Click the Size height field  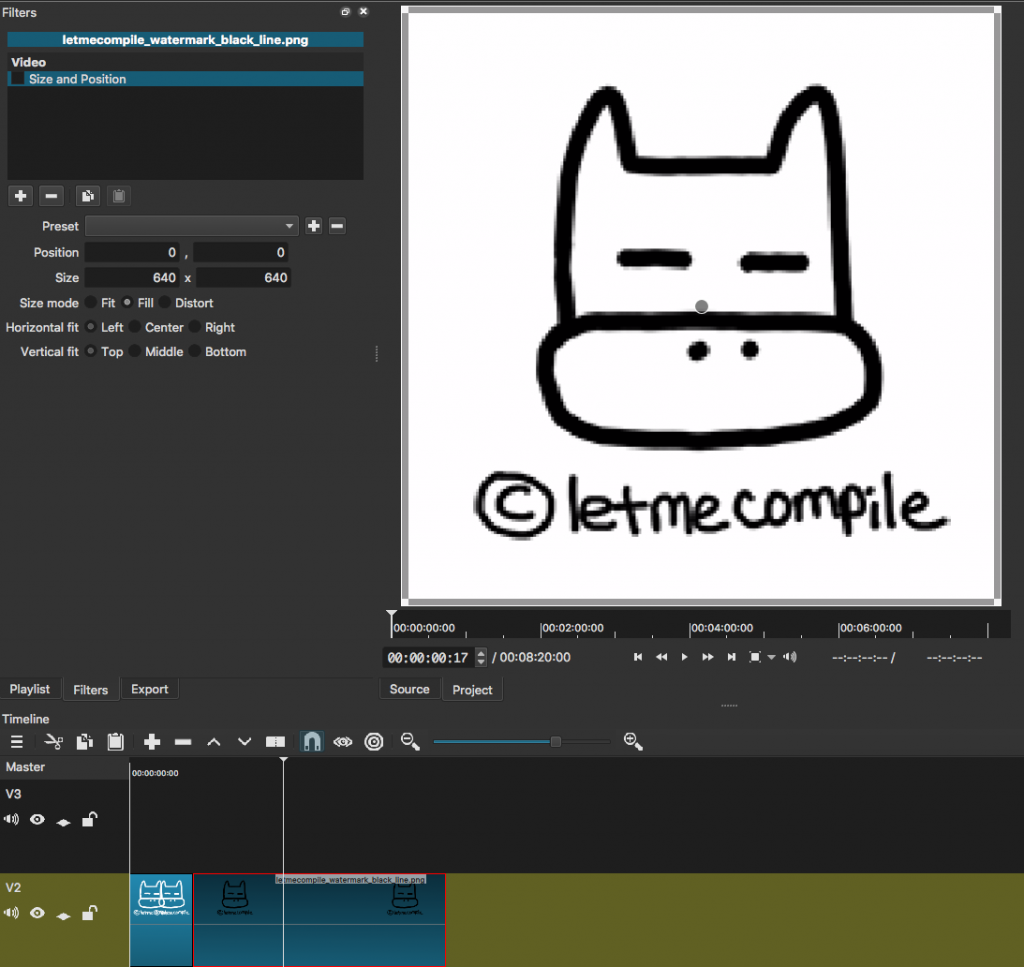[x=243, y=277]
